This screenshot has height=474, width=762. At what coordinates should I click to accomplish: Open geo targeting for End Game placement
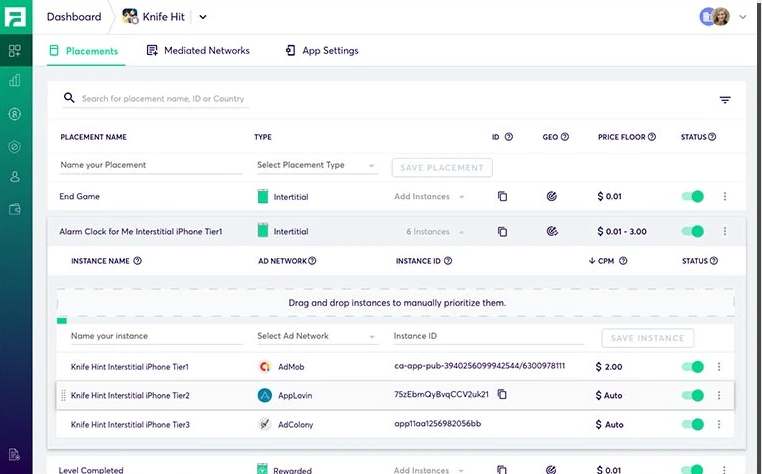click(x=552, y=196)
